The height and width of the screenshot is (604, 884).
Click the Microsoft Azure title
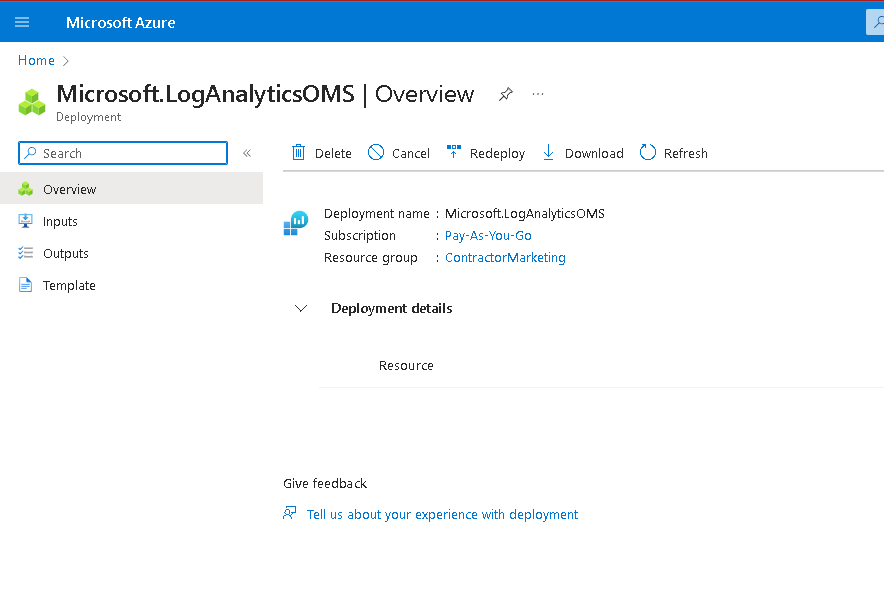121,23
